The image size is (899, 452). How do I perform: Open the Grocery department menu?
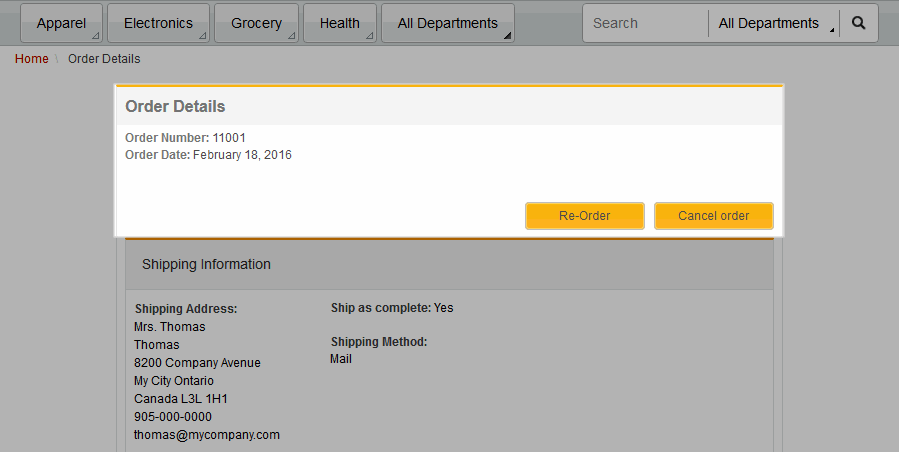coord(256,23)
